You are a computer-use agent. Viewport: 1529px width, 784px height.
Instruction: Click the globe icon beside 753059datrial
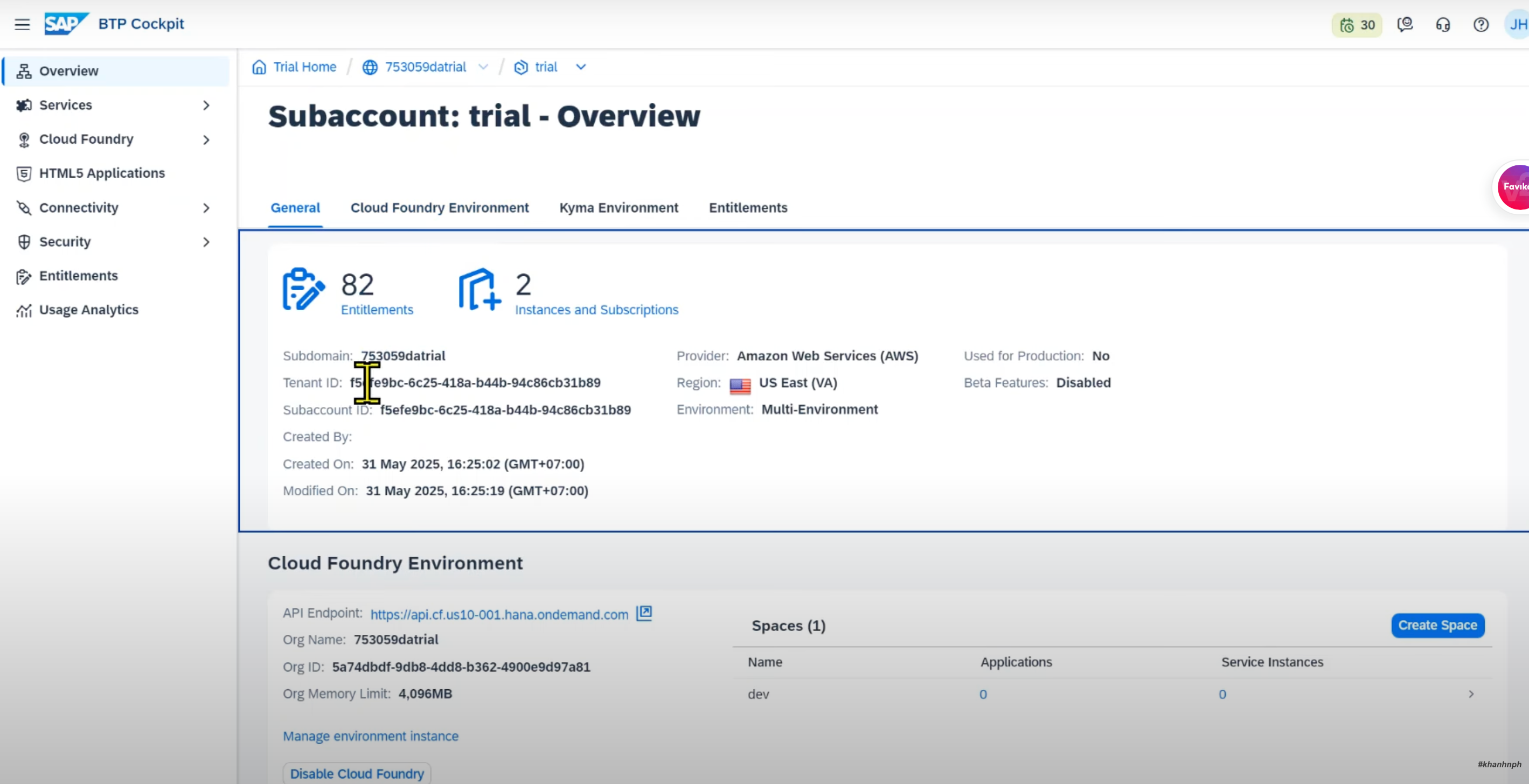pos(370,68)
